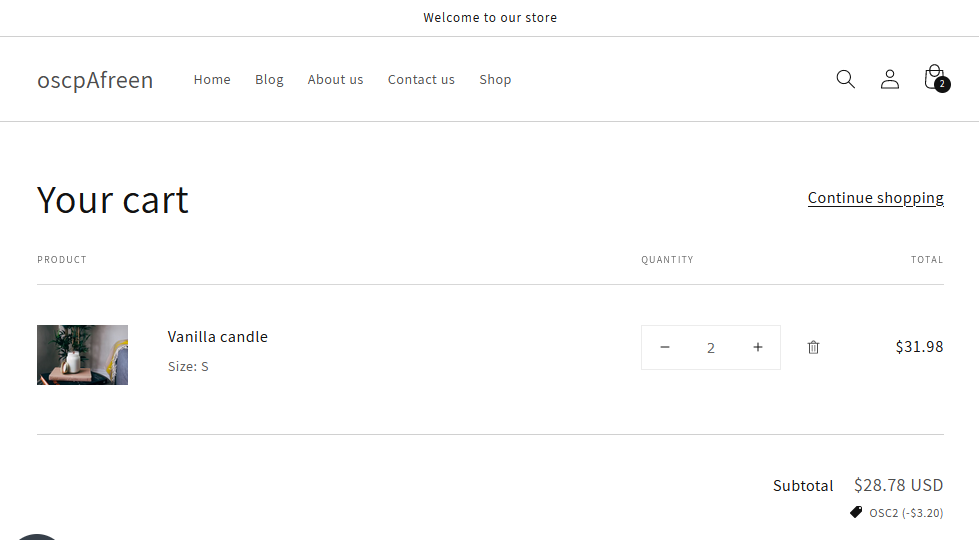Open the Blog menu item
Screen dimensions: 979x540
[269, 80]
